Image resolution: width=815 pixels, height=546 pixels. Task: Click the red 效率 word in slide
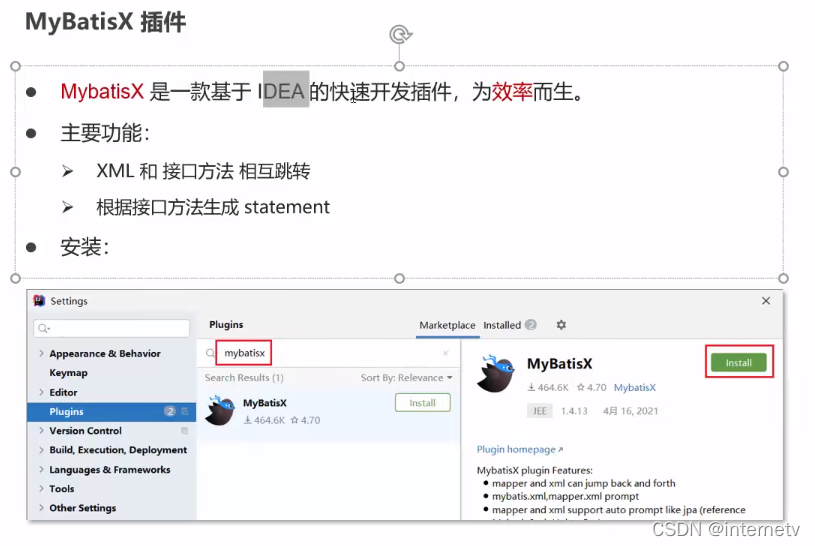pyautogui.click(x=512, y=92)
